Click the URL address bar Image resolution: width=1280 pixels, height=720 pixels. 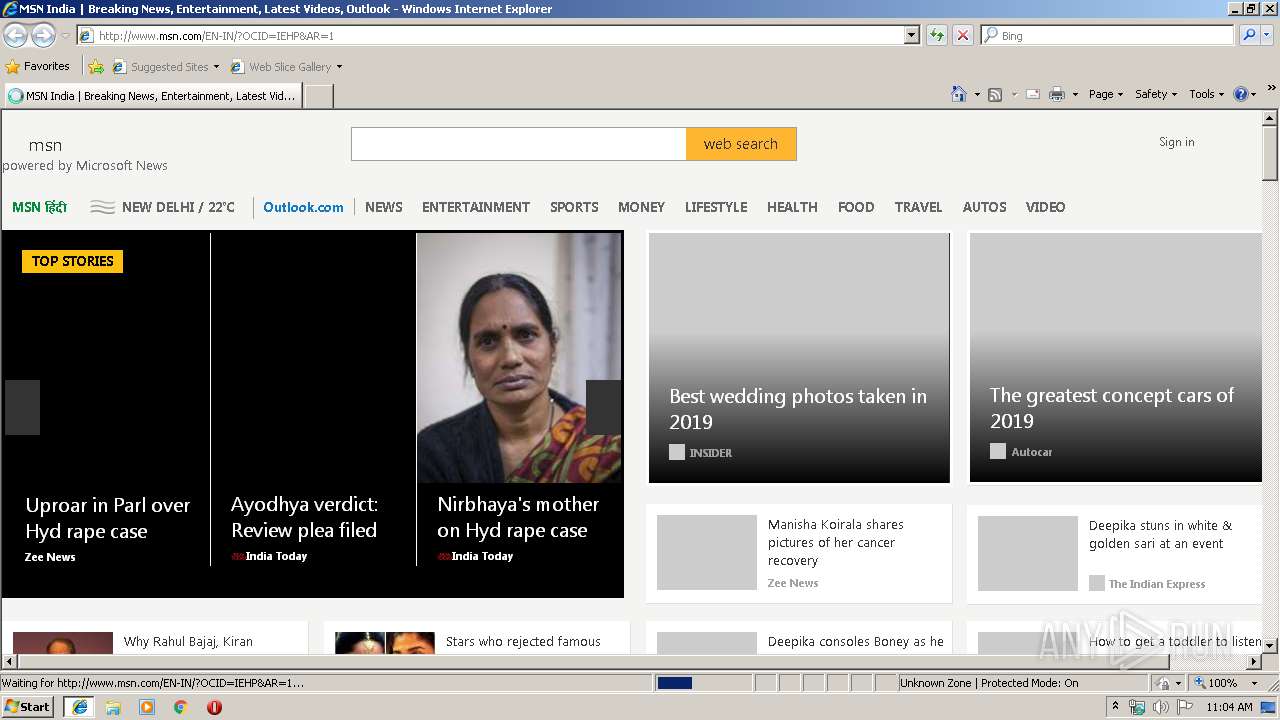coord(490,35)
